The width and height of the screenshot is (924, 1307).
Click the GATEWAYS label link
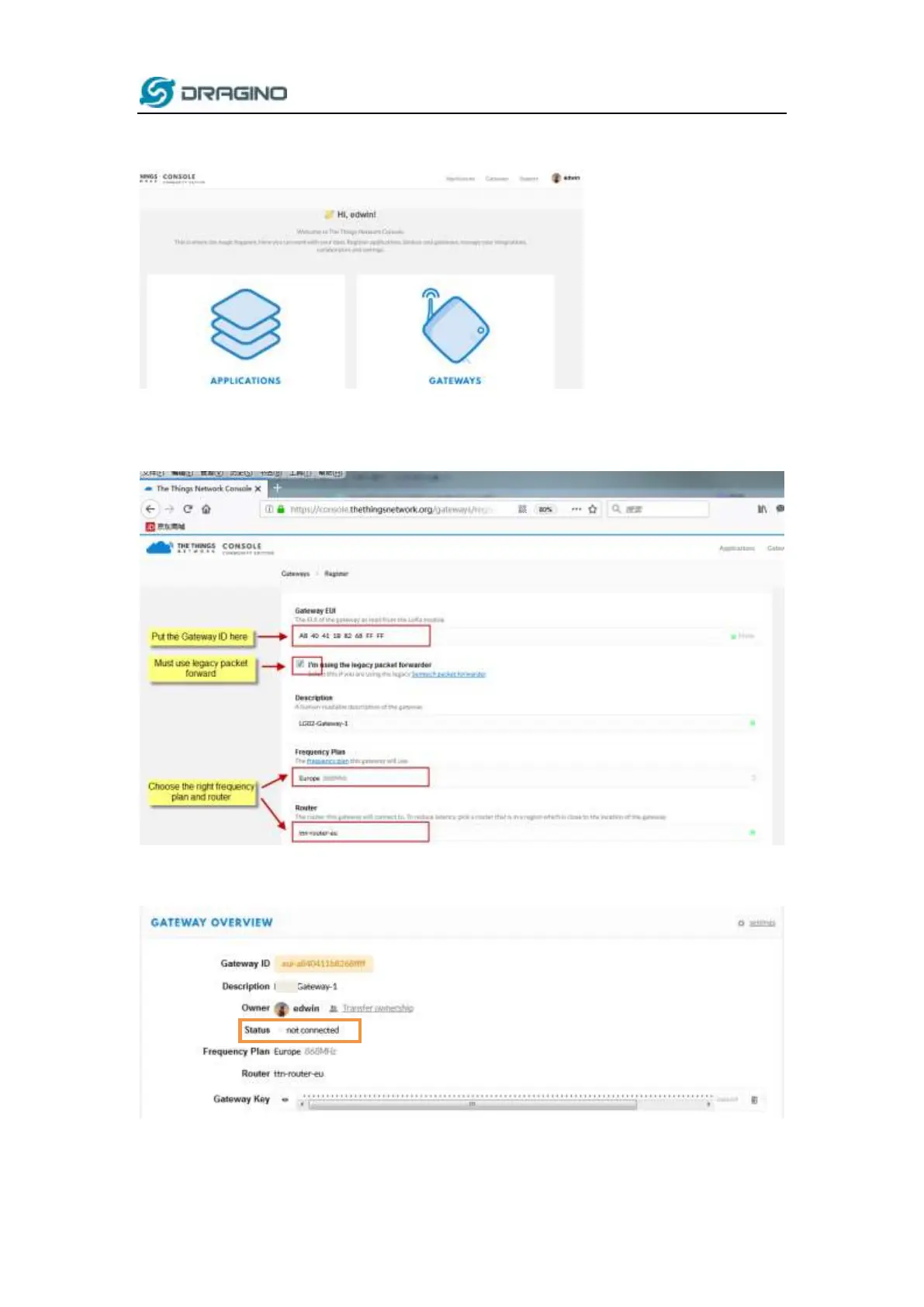(455, 381)
